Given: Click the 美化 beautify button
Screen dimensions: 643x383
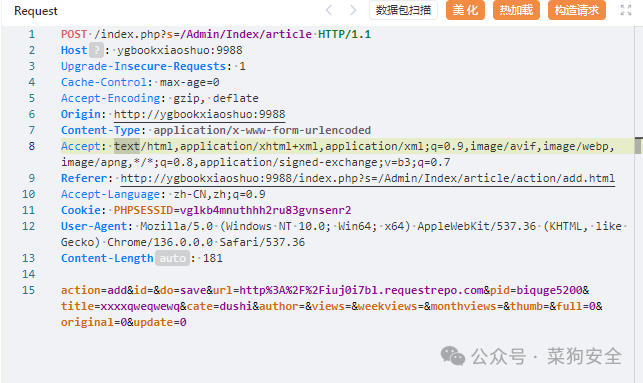Looking at the screenshot, I should point(465,10).
